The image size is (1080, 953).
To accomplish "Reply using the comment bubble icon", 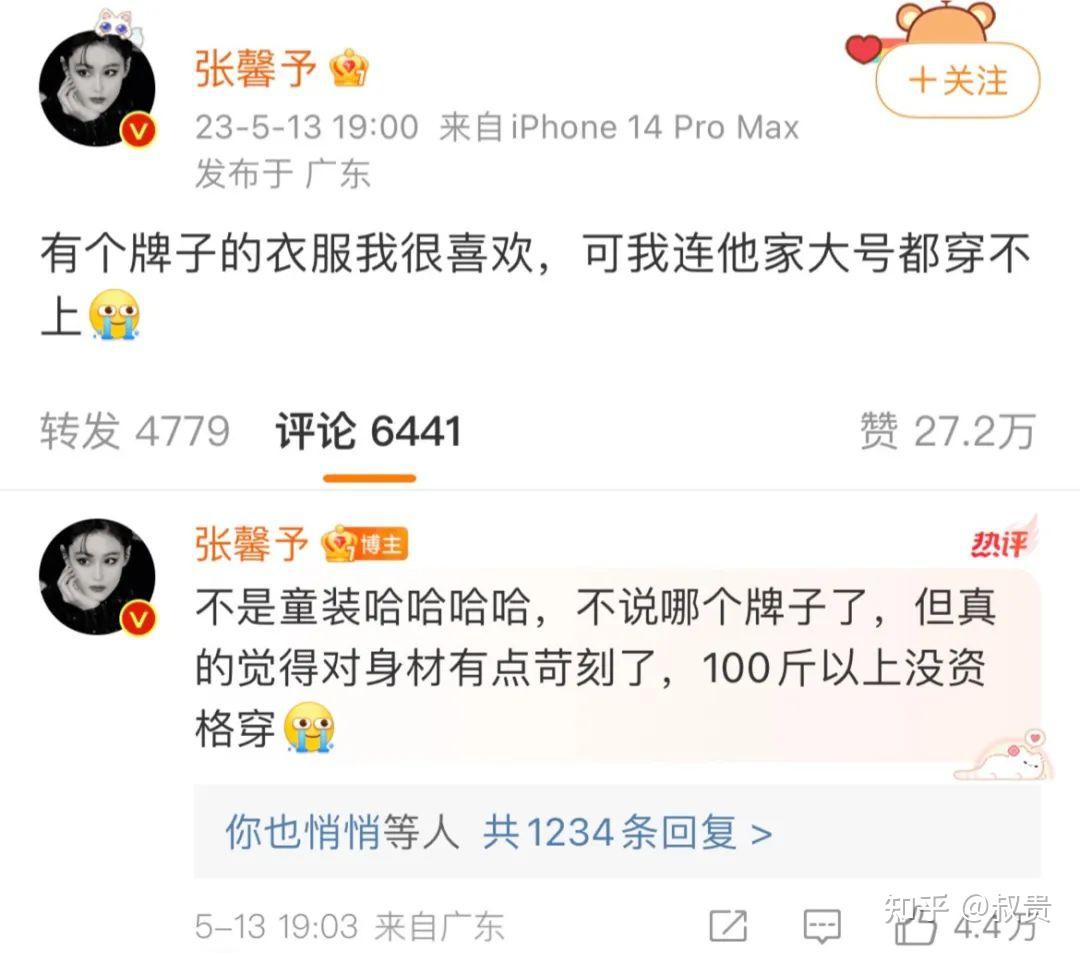I will pyautogui.click(x=822, y=926).
